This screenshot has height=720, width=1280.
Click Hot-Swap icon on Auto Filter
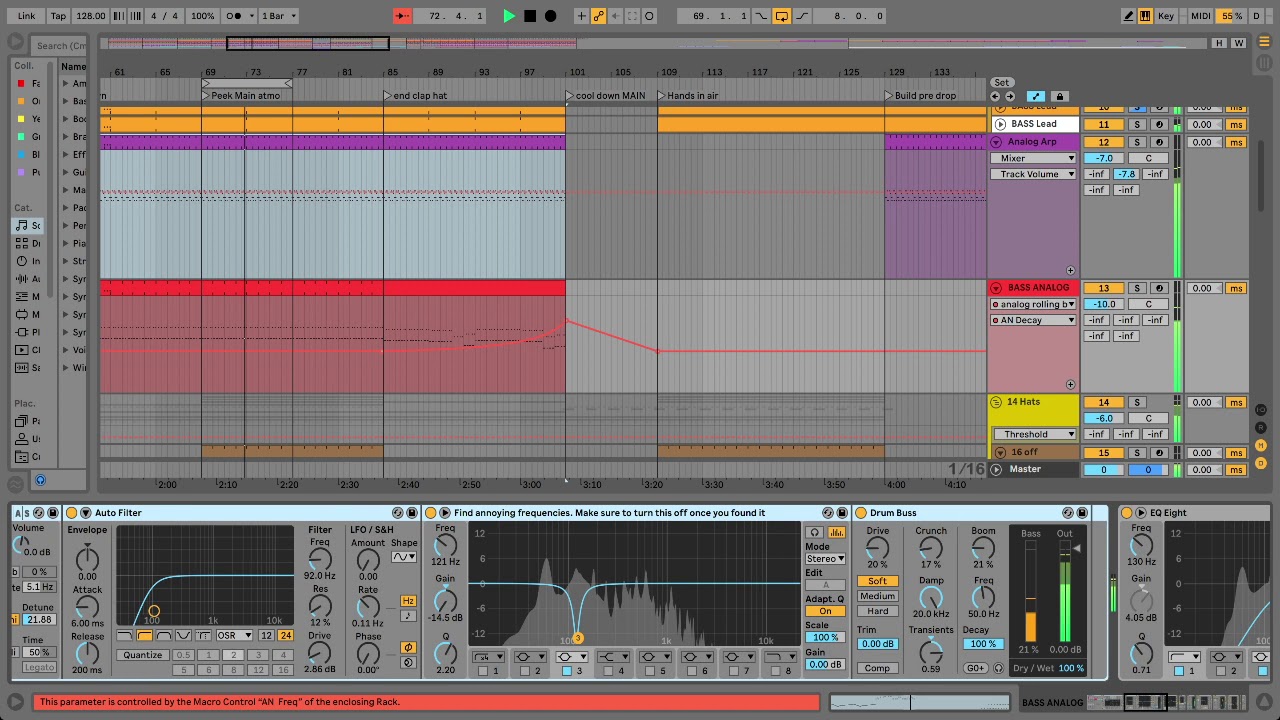(x=396, y=513)
